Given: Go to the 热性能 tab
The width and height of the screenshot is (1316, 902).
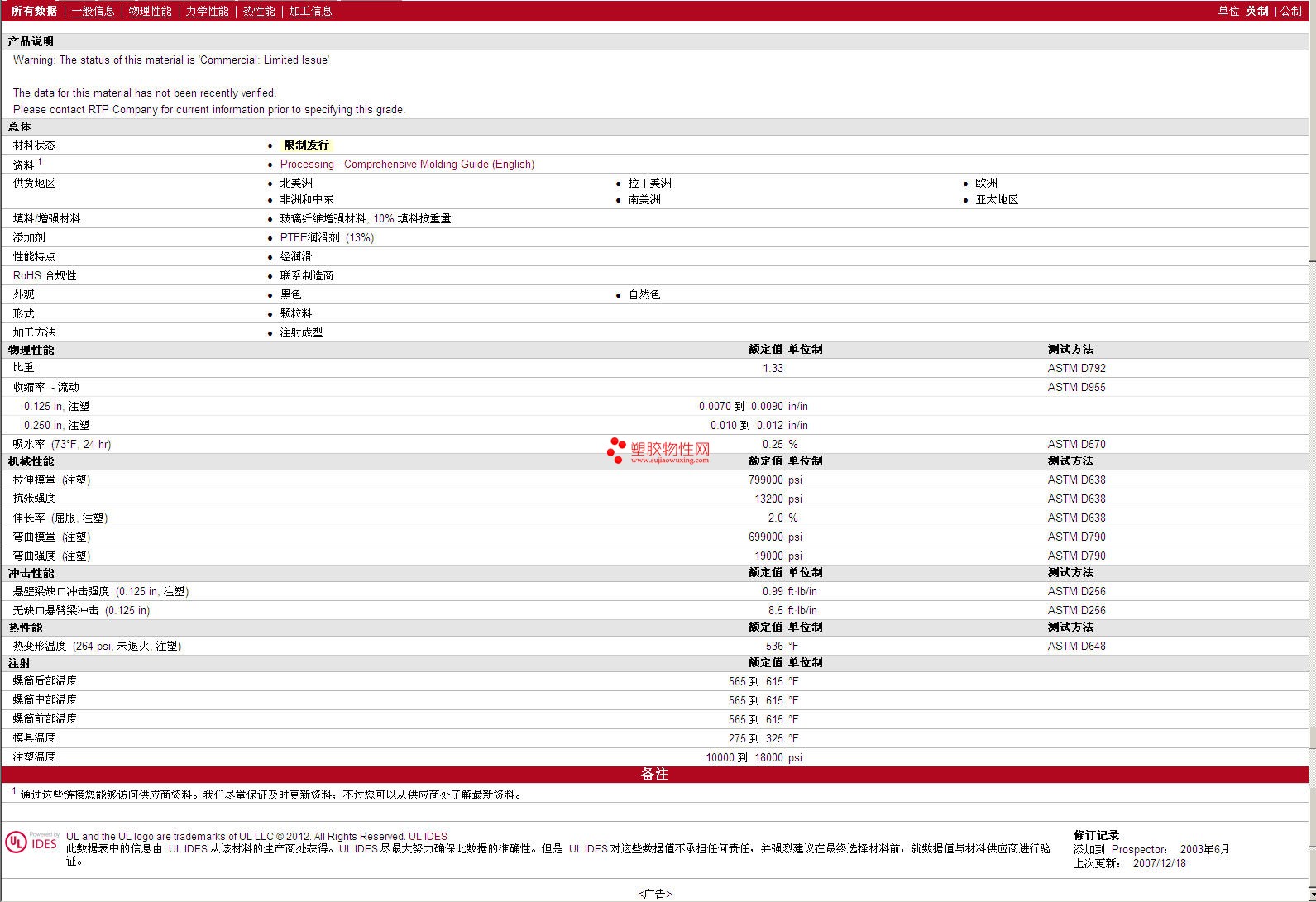Looking at the screenshot, I should pyautogui.click(x=259, y=11).
